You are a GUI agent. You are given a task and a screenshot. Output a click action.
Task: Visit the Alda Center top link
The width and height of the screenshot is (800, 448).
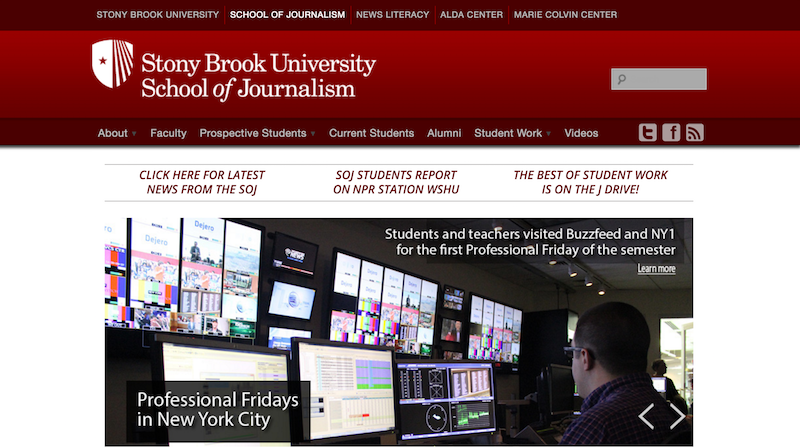471,15
